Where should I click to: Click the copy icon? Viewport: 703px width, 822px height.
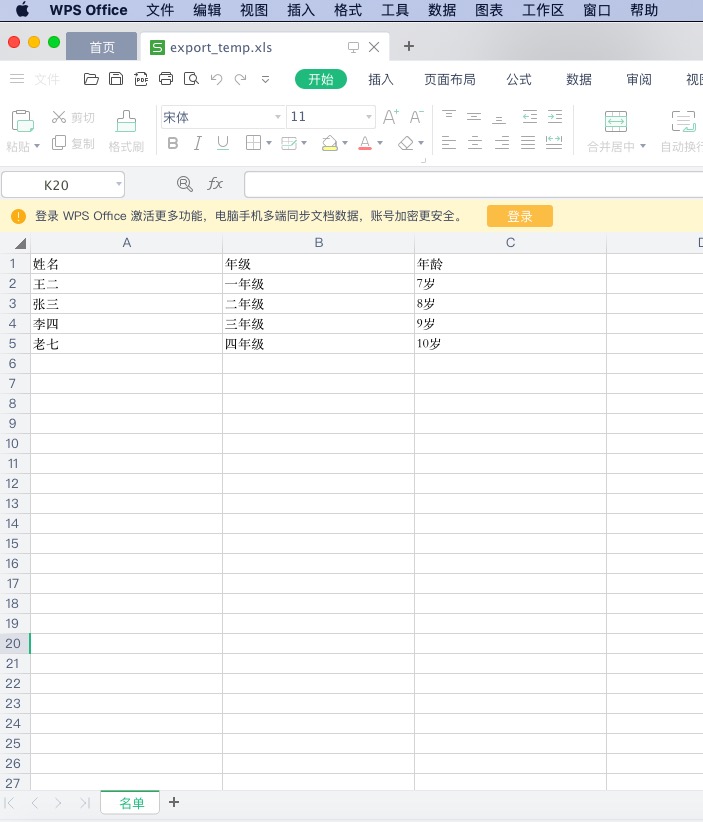coord(59,143)
